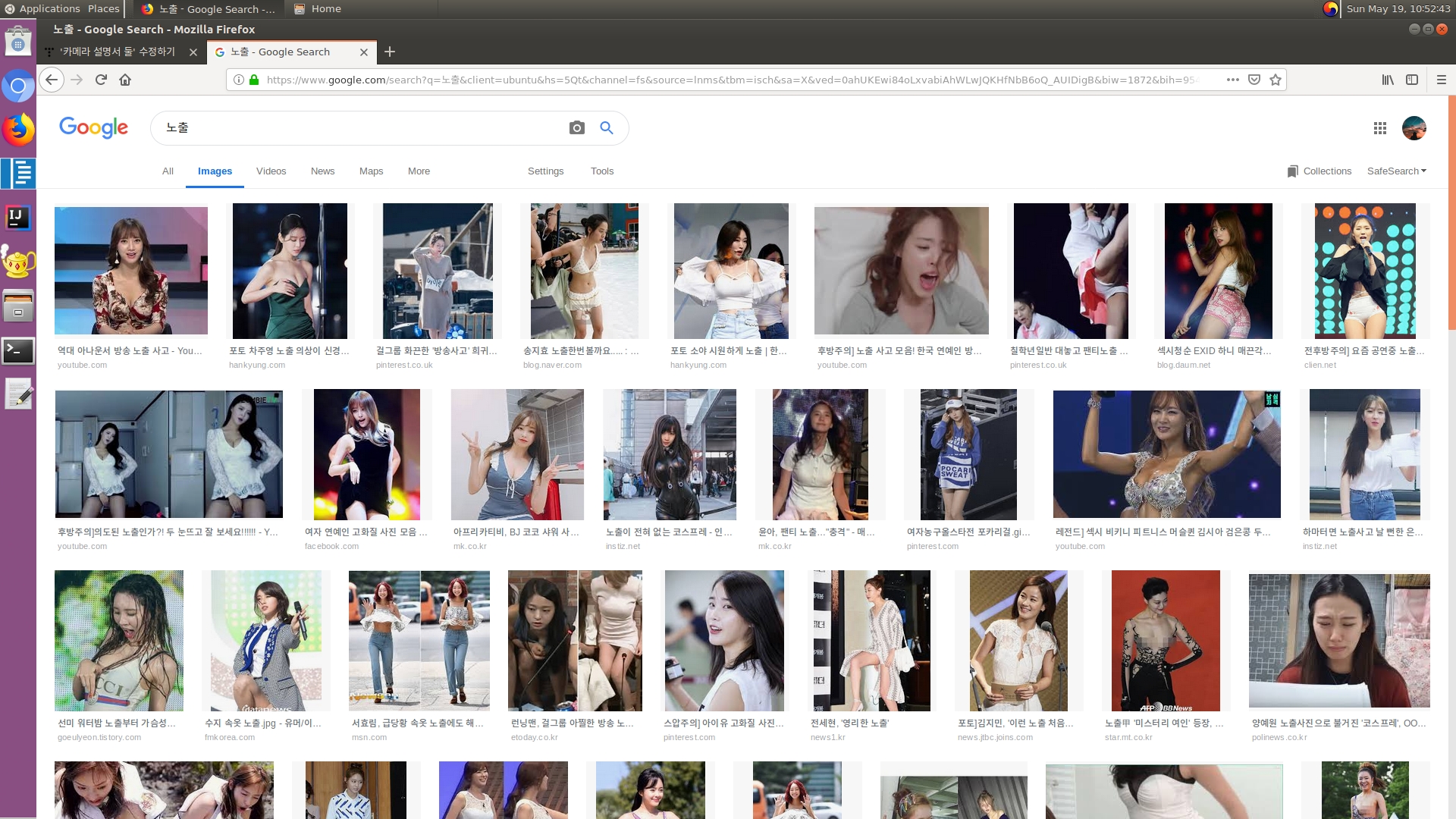Screen dimensions: 1456x819
Task: Open the Firefox hamburger menu
Action: tap(1442, 80)
